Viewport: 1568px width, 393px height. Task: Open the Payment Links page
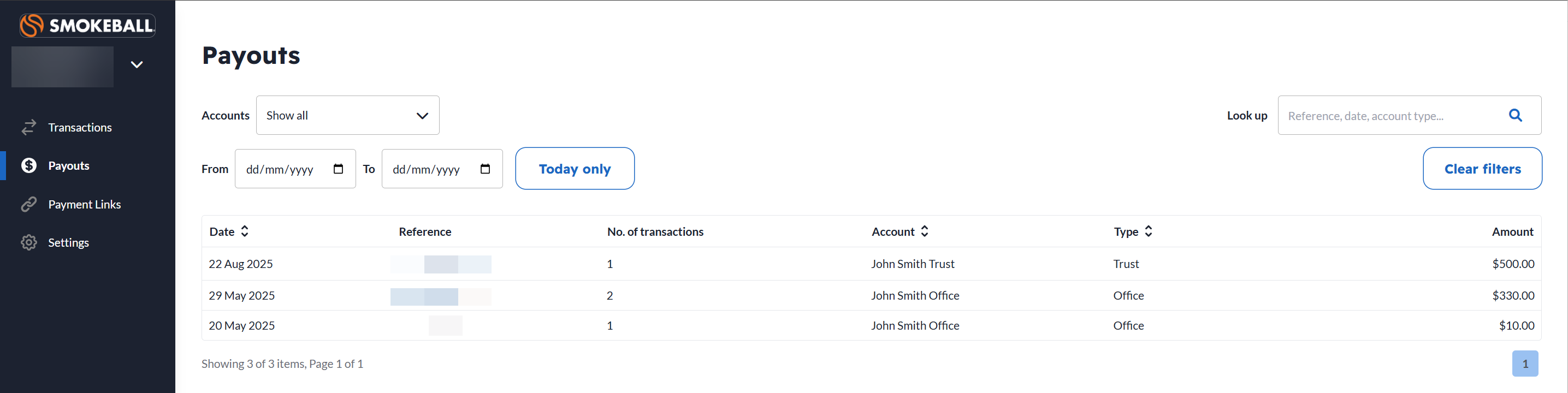(x=84, y=204)
